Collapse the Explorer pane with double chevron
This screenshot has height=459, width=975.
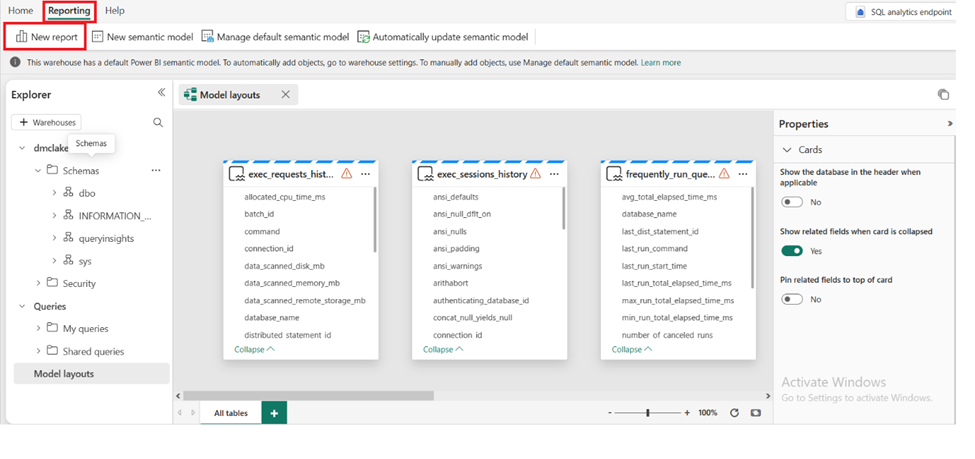[x=161, y=93]
